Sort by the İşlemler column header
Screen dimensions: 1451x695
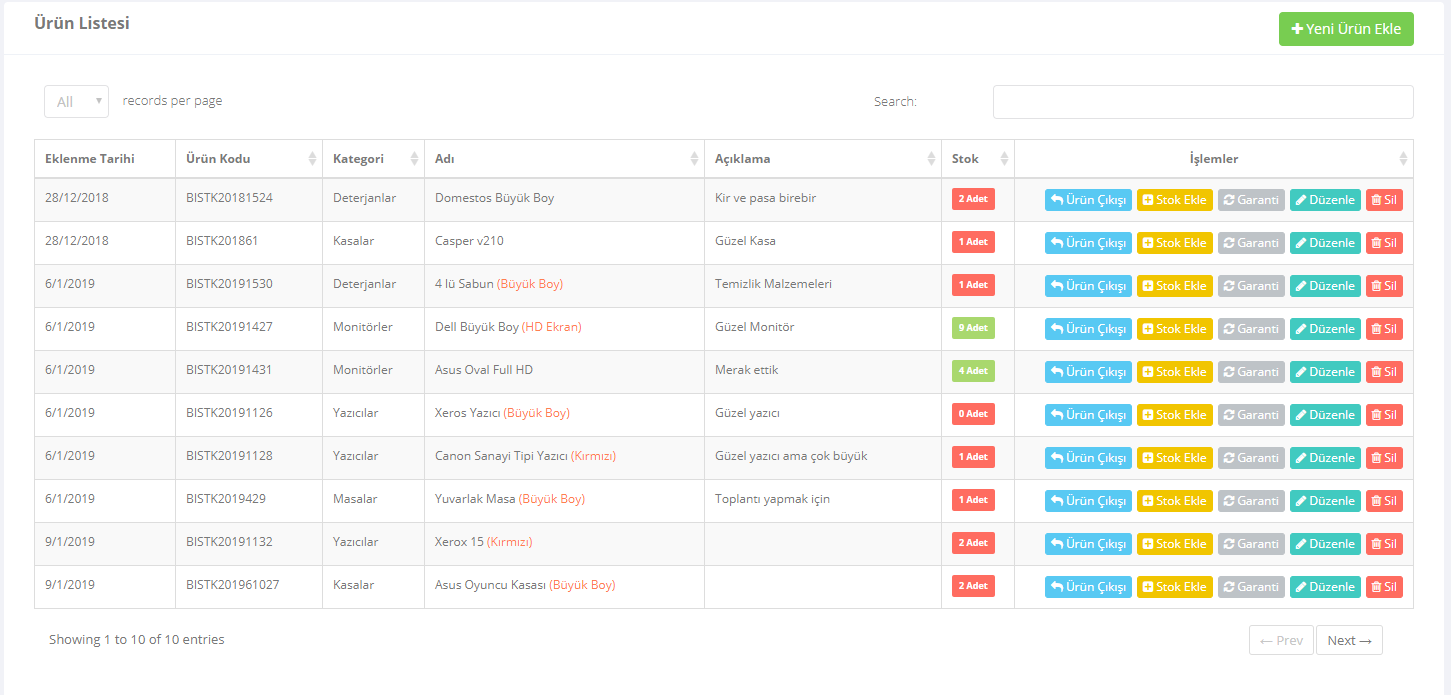pyautogui.click(x=1213, y=159)
